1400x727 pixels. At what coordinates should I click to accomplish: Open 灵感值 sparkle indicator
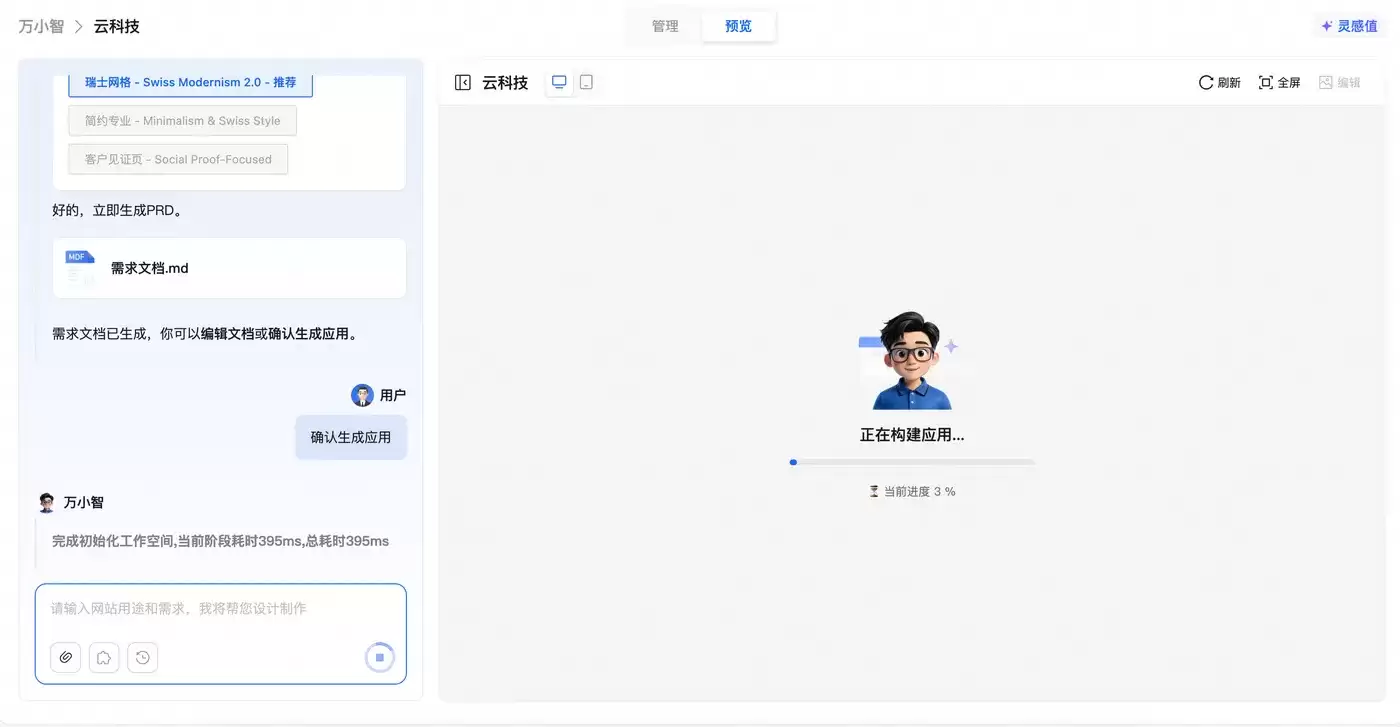[x=1349, y=26]
